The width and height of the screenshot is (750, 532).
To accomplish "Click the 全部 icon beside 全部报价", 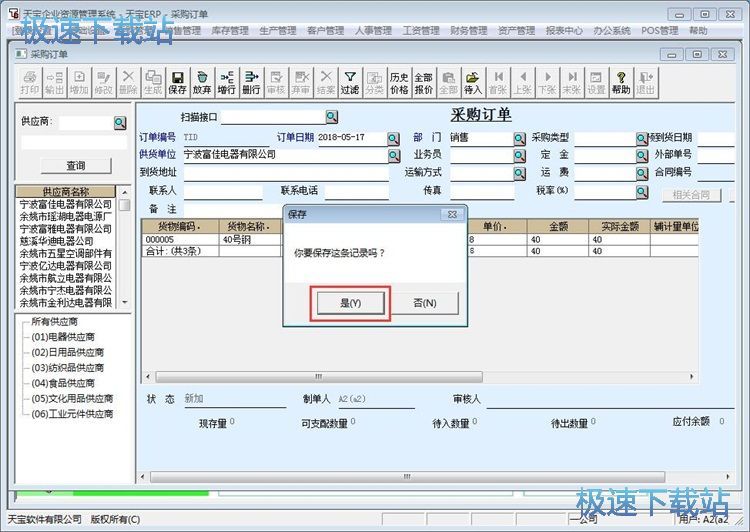I will point(448,83).
